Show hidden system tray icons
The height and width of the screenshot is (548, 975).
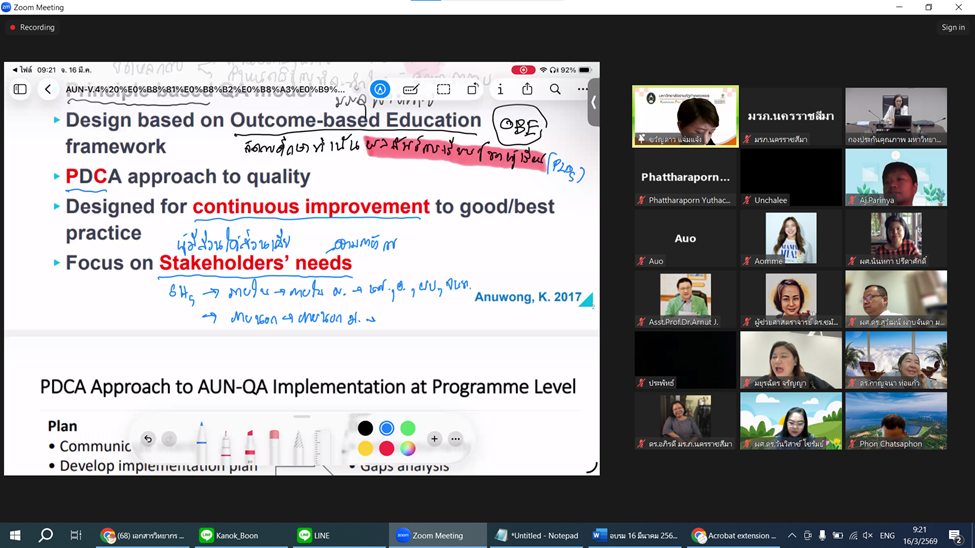[x=791, y=535]
